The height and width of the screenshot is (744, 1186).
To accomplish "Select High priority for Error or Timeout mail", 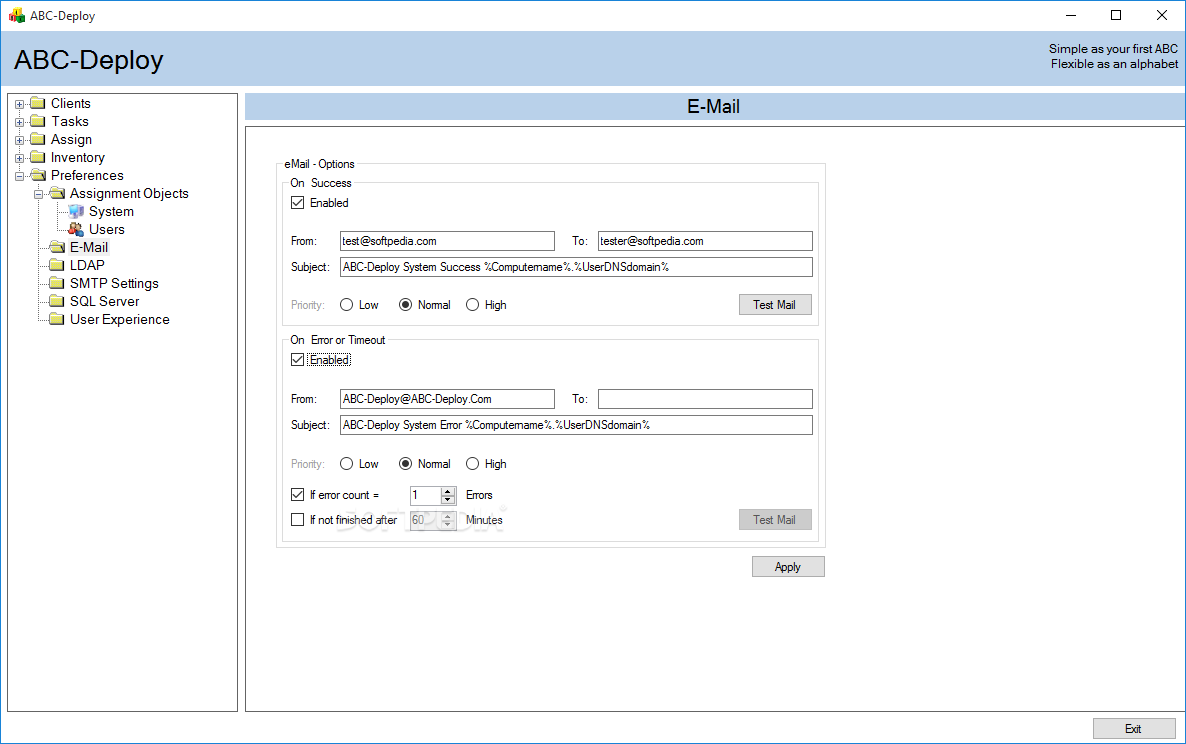I will point(472,463).
